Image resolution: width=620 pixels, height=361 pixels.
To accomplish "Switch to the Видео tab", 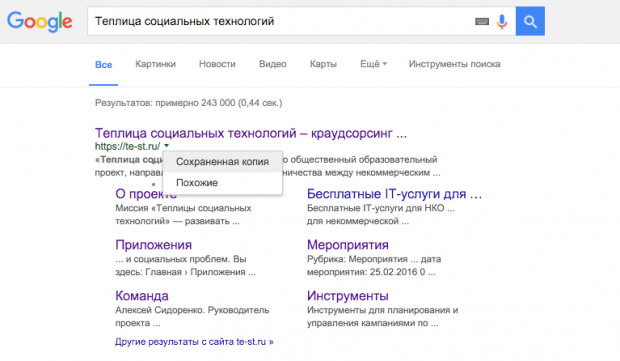I will pyautogui.click(x=272, y=64).
